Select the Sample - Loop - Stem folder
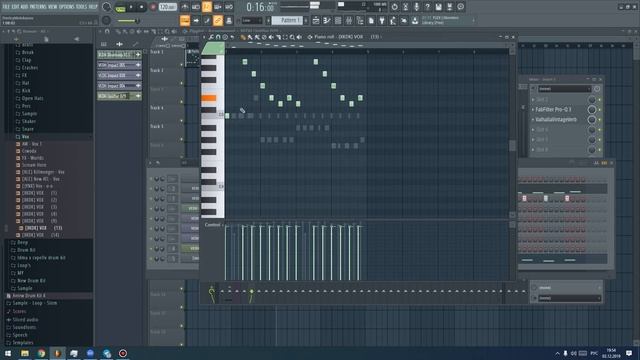 [x=35, y=303]
